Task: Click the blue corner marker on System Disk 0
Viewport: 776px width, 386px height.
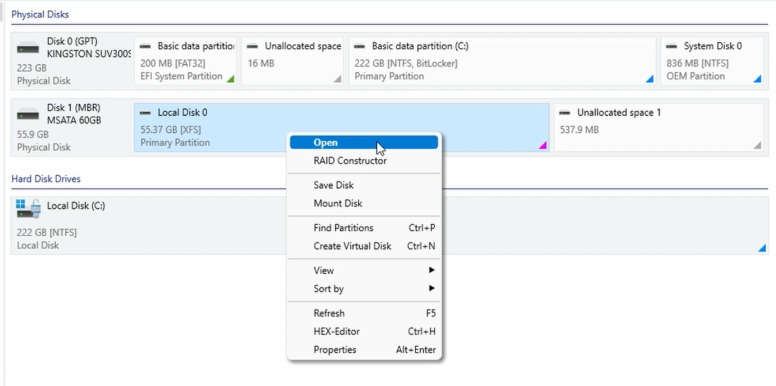Action: coord(757,78)
